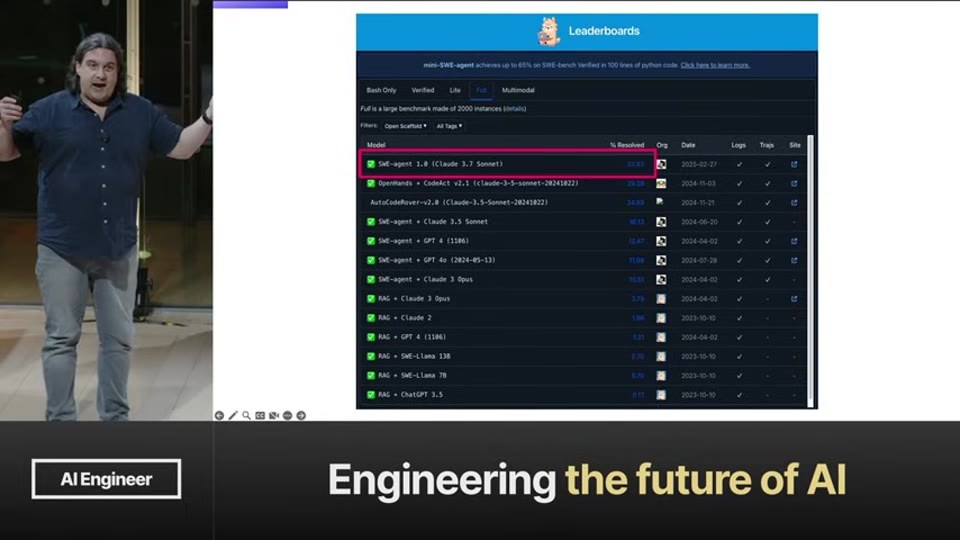The height and width of the screenshot is (540, 960).
Task: Click the Logs column header
Action: pos(738,145)
